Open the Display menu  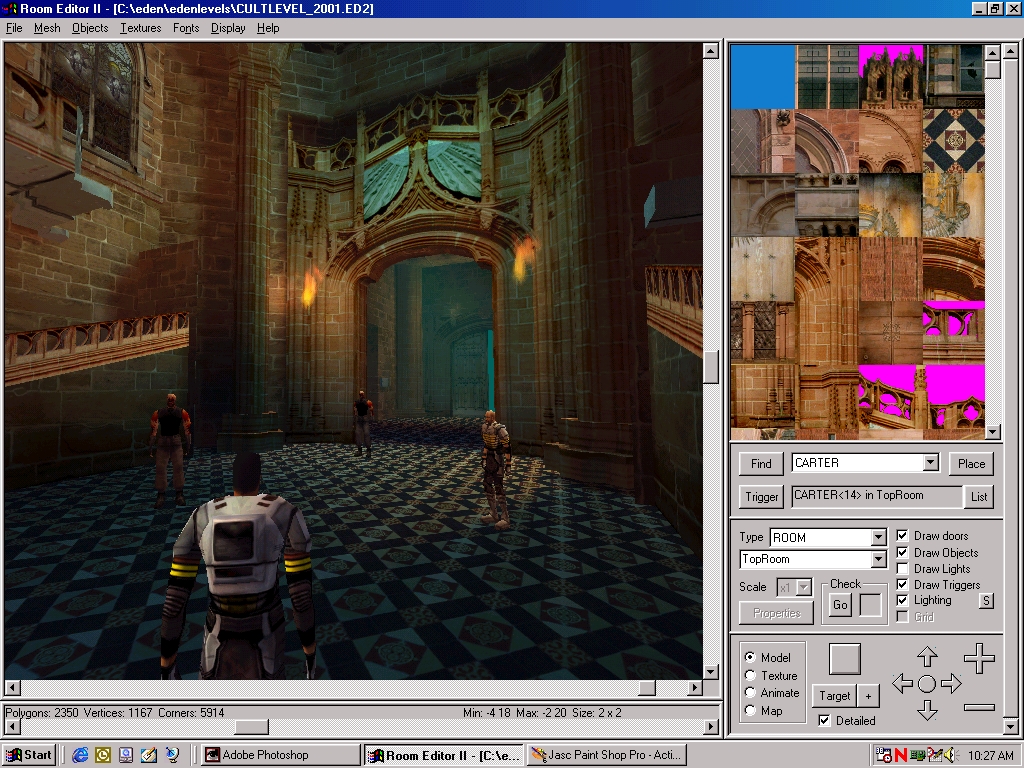[x=228, y=28]
